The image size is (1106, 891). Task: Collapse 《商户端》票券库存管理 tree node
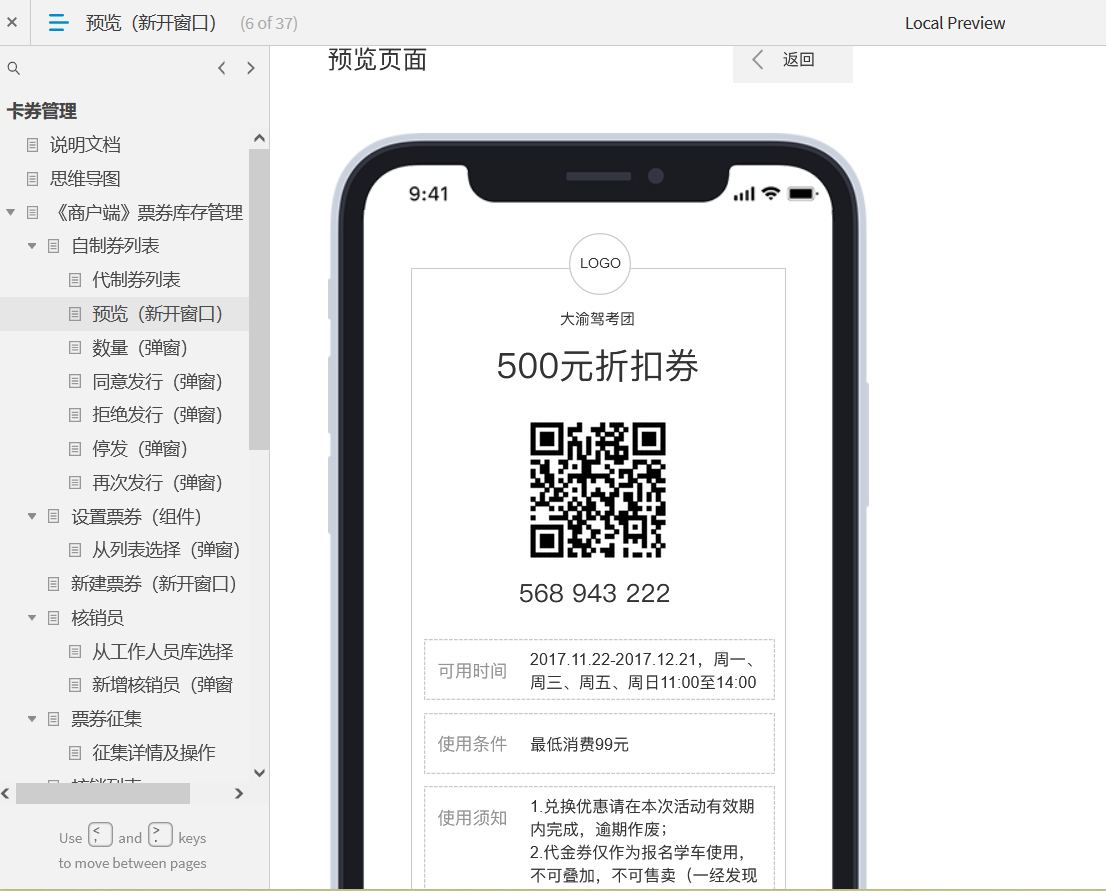click(x=11, y=212)
